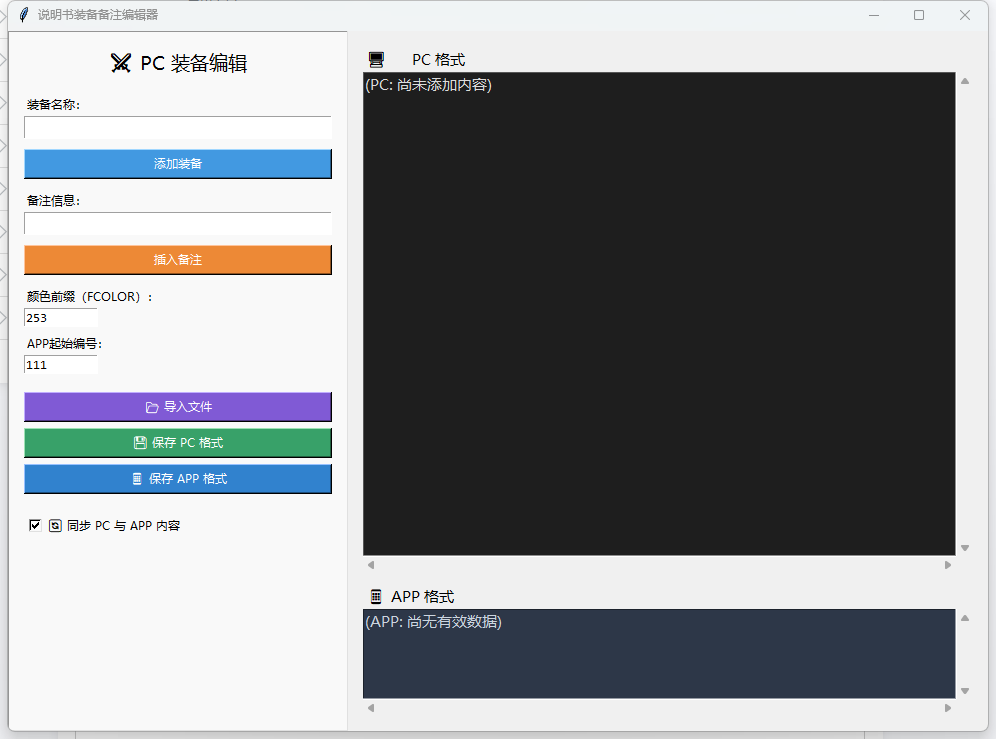Click the phone icon next to APP 格式
This screenshot has width=996, height=739.
pyautogui.click(x=376, y=597)
